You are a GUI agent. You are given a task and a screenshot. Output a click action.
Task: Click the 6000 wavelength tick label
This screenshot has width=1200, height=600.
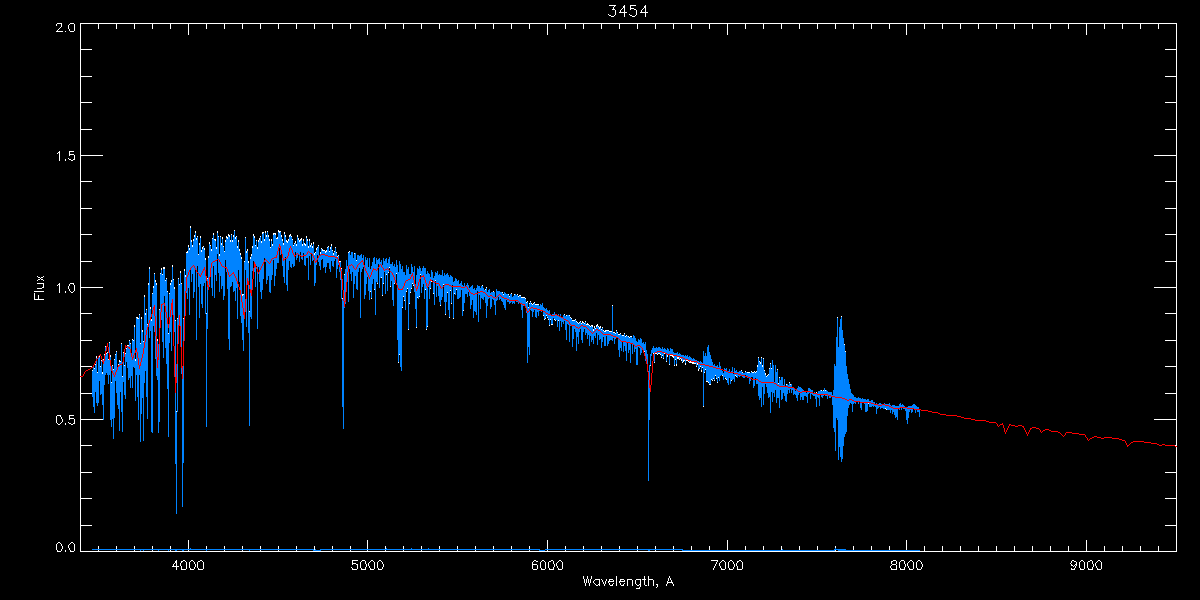coord(547,566)
